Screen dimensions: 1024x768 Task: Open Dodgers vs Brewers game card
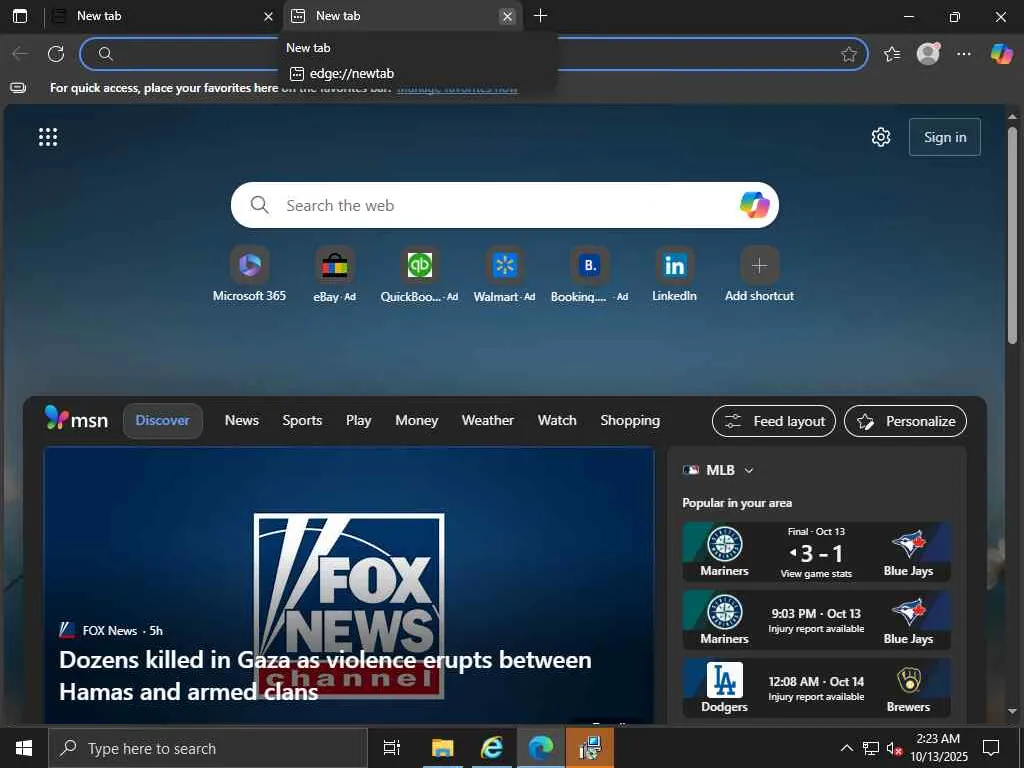pos(816,688)
